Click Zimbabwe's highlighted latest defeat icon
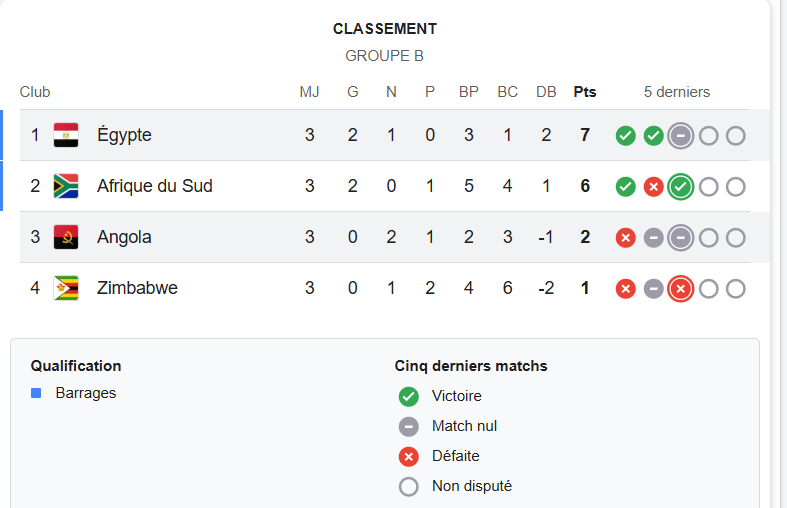This screenshot has width=787, height=508. (681, 289)
